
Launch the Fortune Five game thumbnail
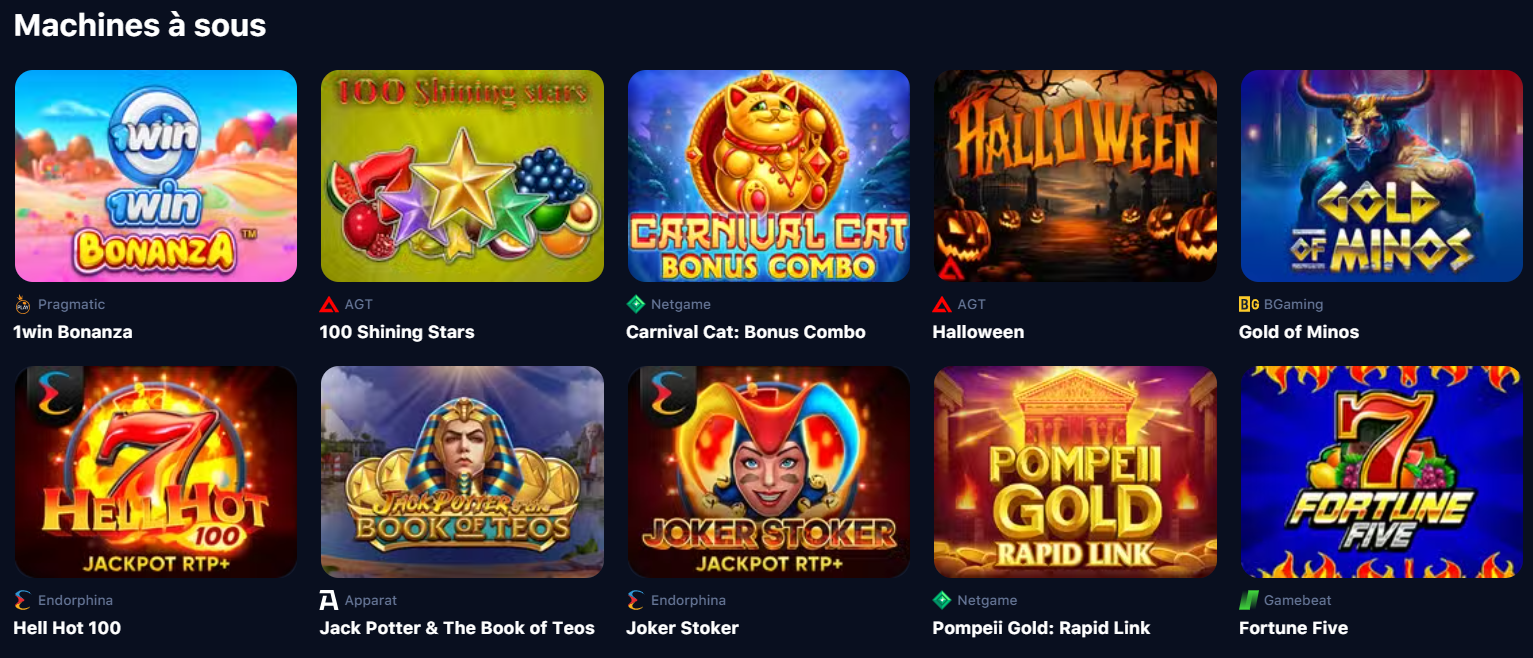(1381, 472)
